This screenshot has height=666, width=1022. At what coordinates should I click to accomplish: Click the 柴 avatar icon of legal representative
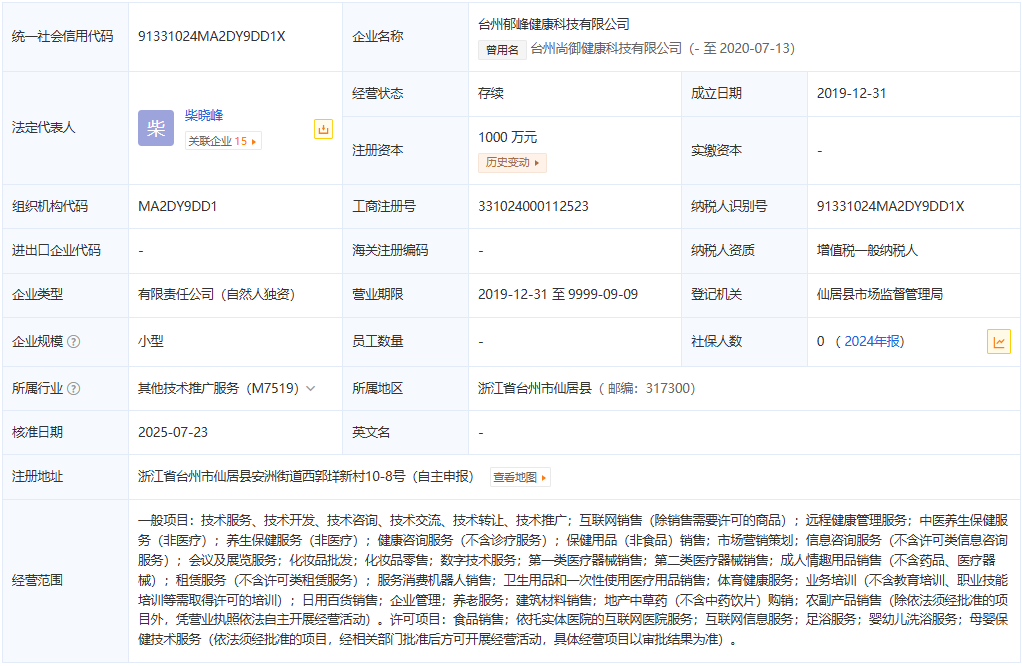tap(156, 128)
